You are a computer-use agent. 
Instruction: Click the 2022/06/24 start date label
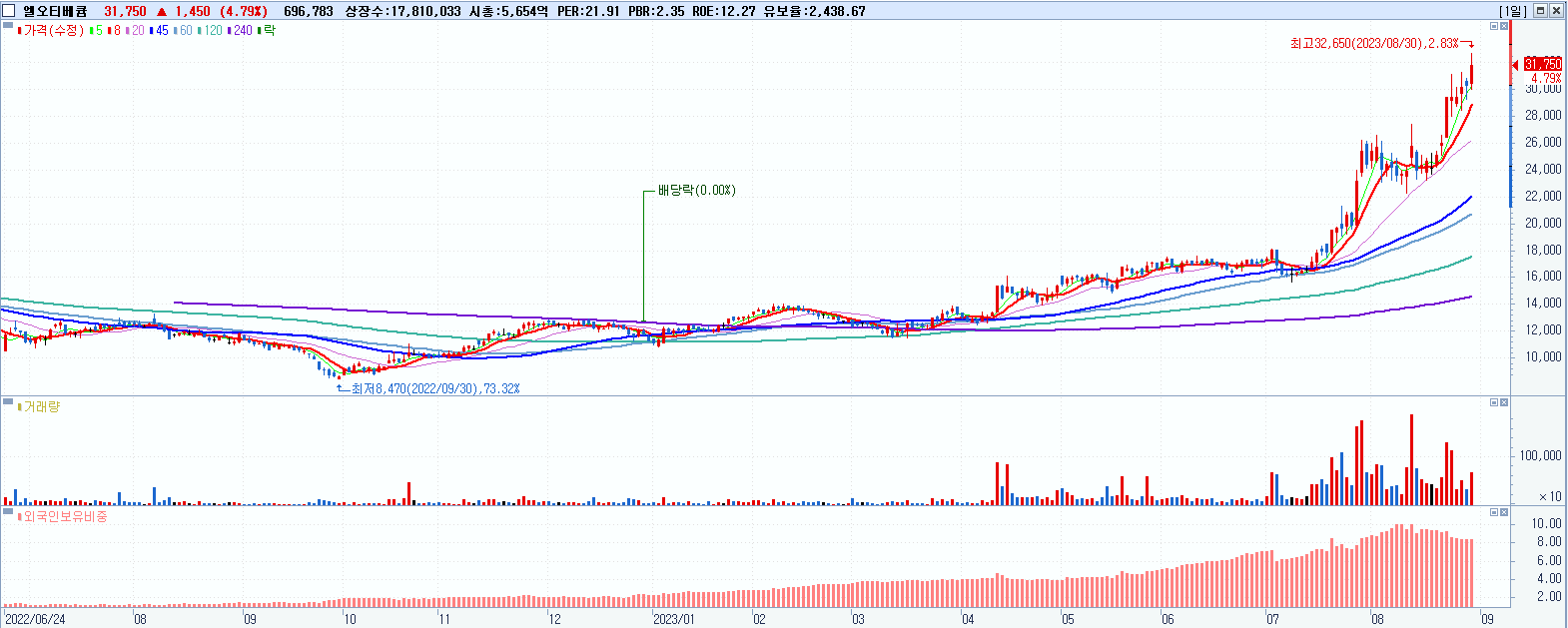coord(35,619)
